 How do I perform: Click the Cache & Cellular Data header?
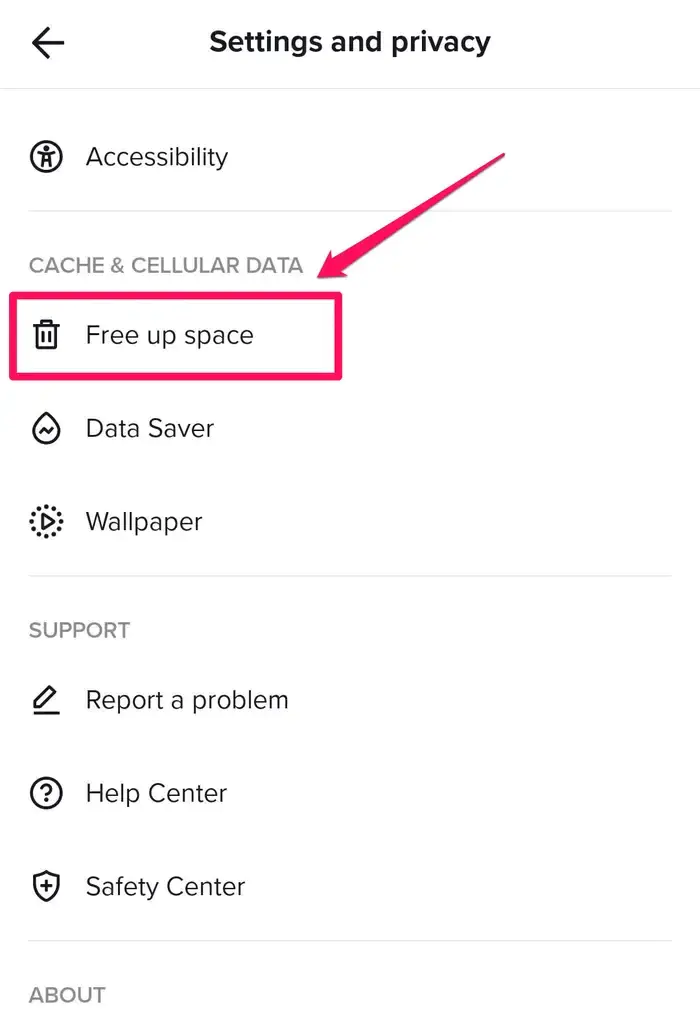166,265
